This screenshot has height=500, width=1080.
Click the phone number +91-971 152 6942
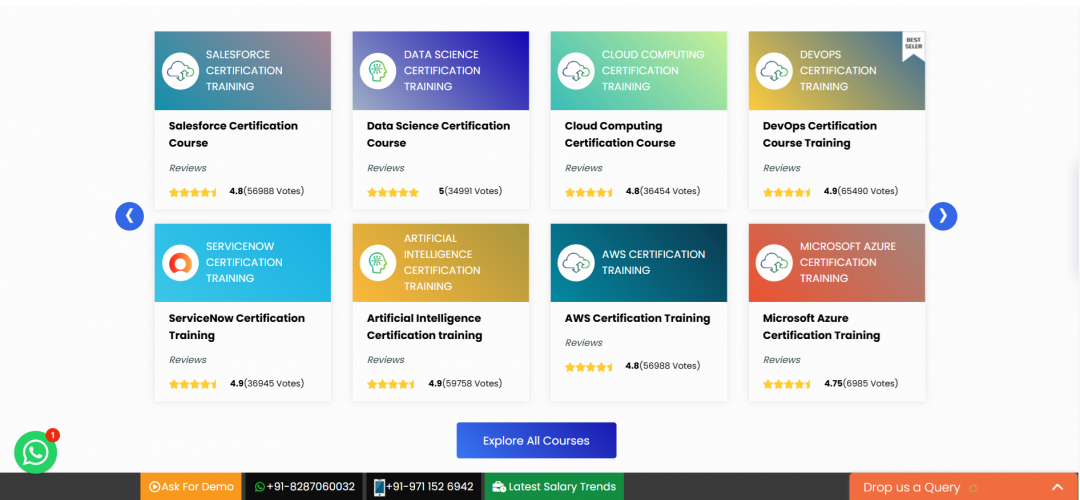point(424,486)
